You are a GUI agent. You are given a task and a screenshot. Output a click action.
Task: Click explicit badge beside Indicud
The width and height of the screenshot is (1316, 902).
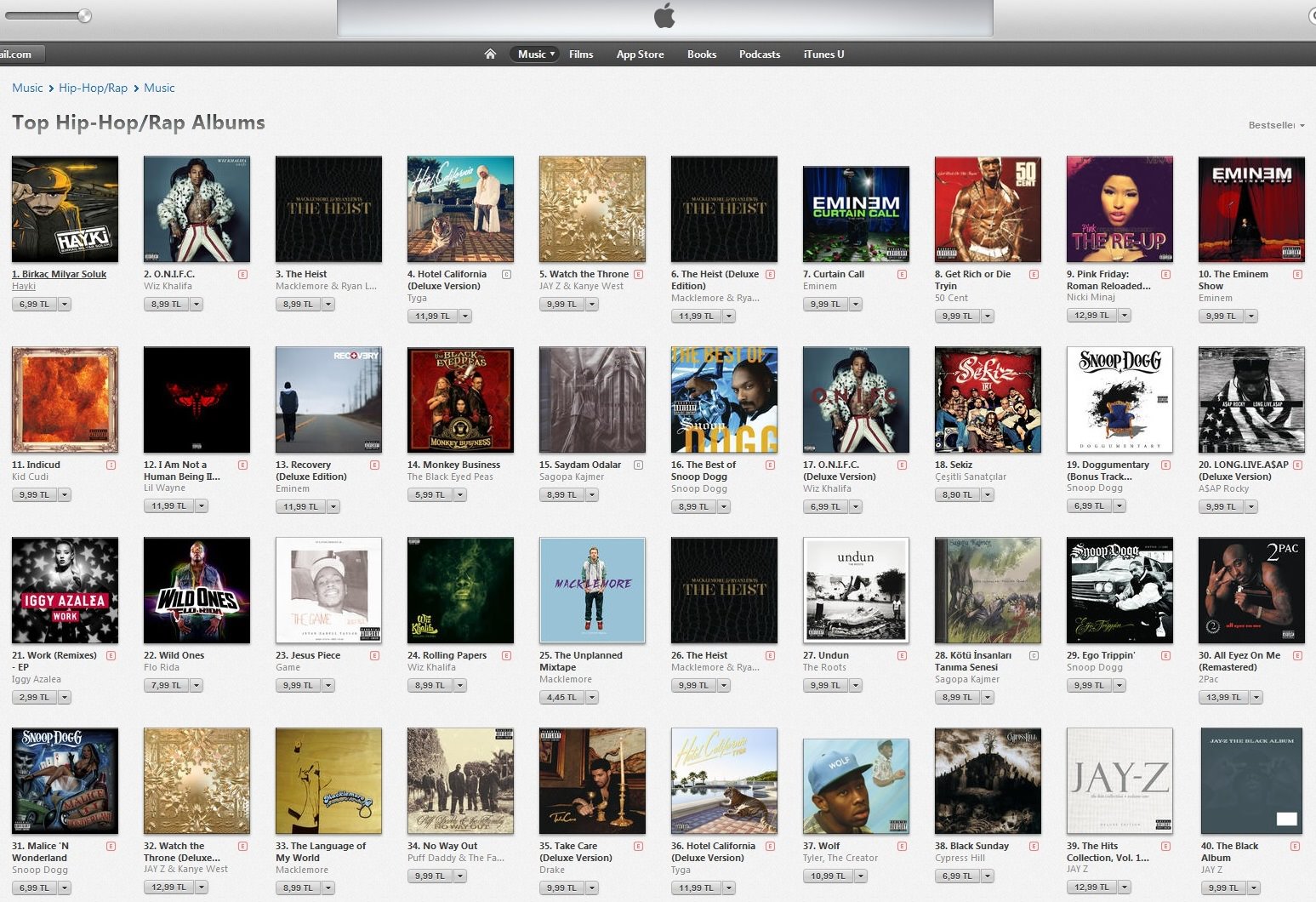(111, 465)
